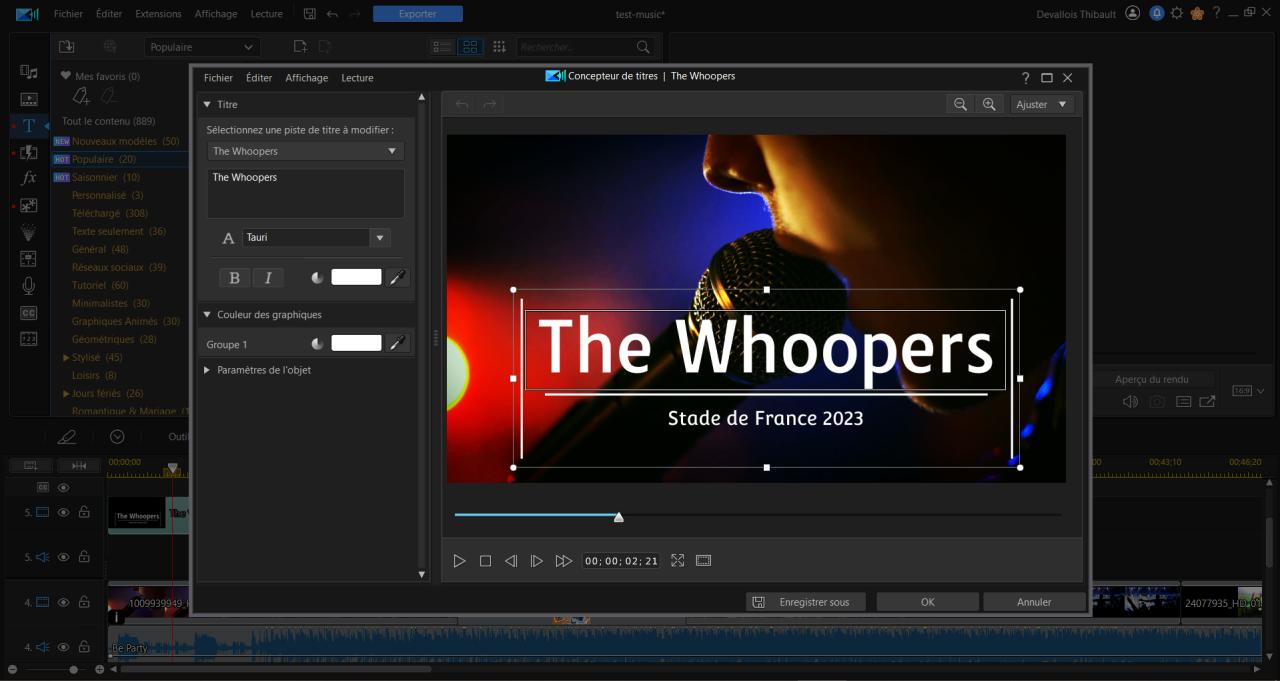This screenshot has width=1280, height=681.
Task: Switch the preview to full screen
Action: [677, 561]
